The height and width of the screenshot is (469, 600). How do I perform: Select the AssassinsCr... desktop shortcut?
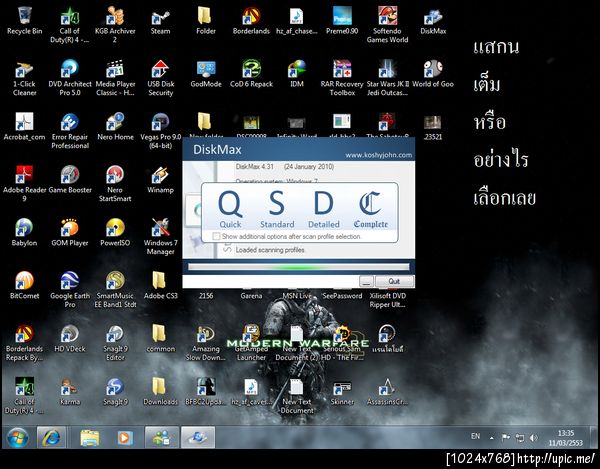tap(387, 391)
